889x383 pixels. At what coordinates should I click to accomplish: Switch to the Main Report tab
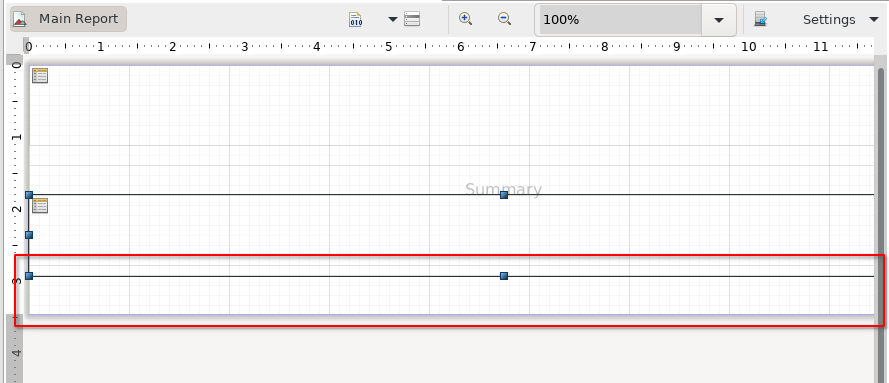tap(68, 19)
